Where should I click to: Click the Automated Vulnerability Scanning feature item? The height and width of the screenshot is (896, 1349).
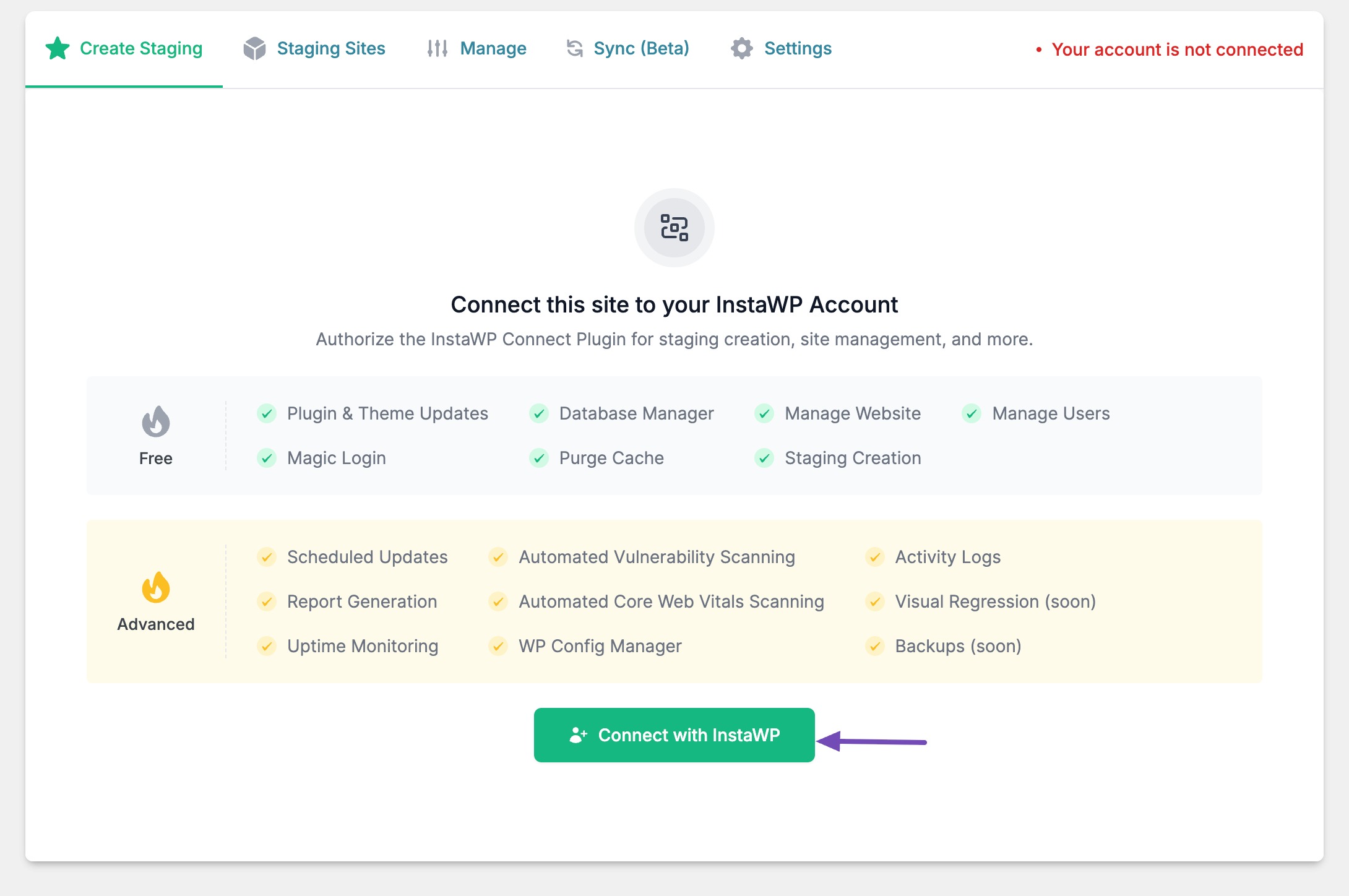coord(657,557)
